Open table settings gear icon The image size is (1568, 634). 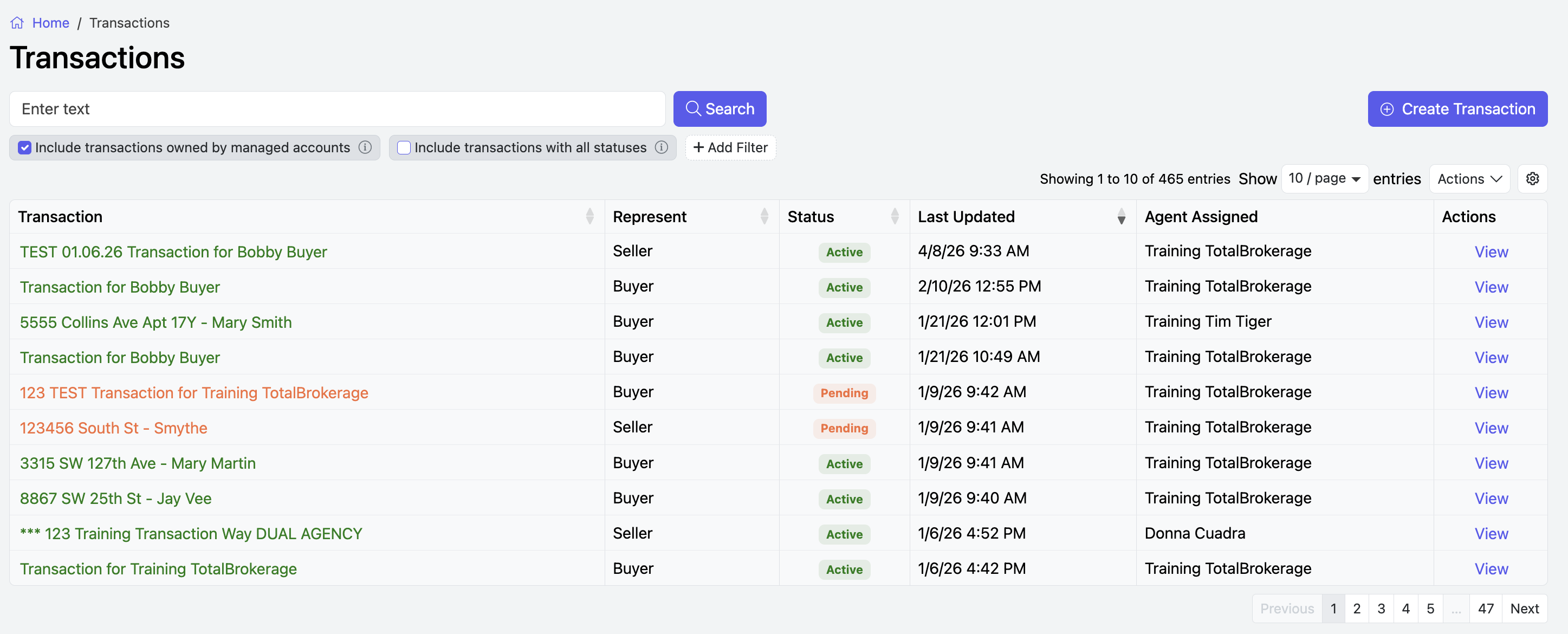(x=1532, y=178)
